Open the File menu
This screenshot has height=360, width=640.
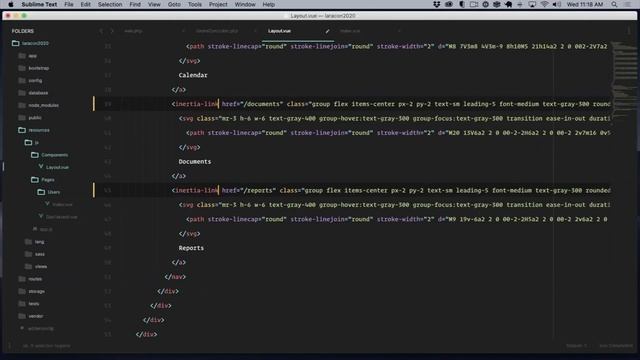coord(69,4)
